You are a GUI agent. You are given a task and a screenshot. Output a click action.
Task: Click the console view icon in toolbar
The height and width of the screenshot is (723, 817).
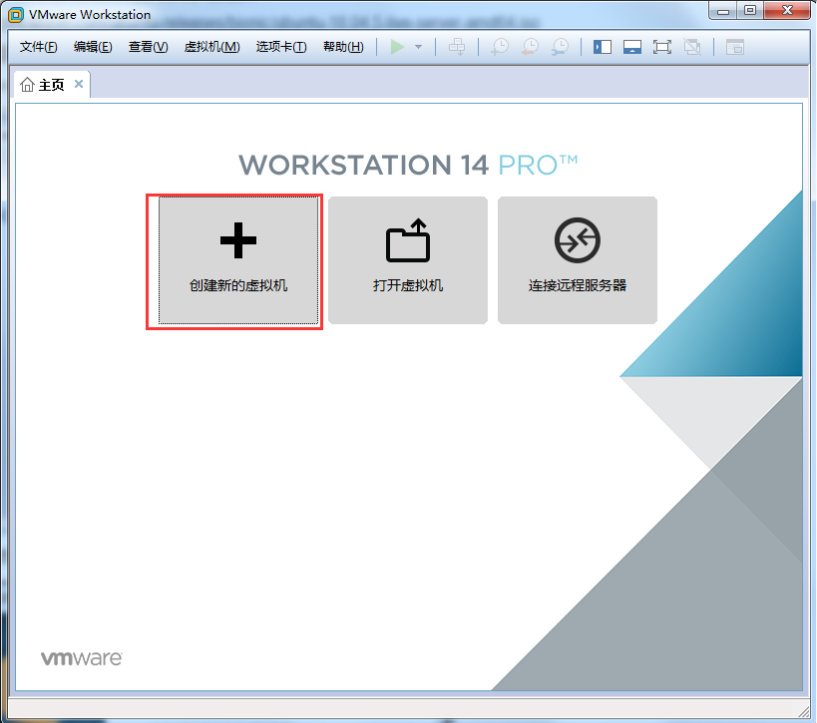(735, 47)
